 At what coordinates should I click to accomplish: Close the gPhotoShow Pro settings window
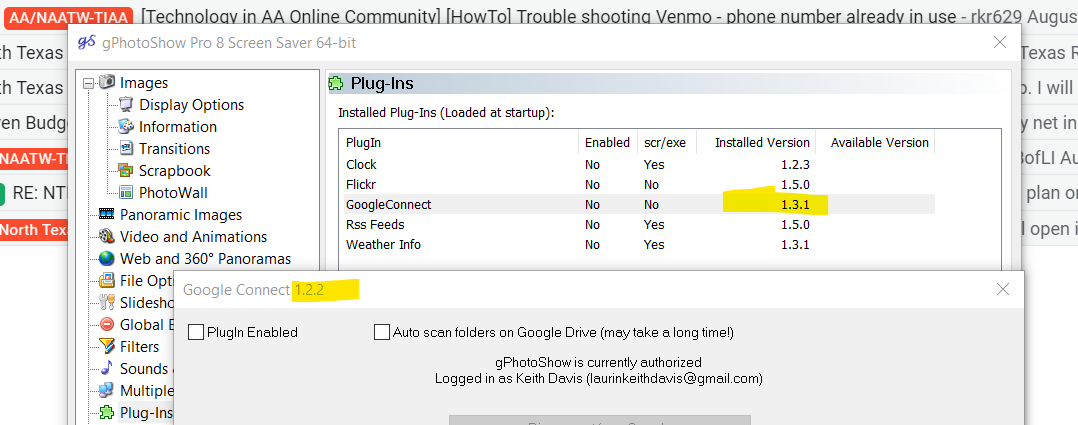point(1000,43)
